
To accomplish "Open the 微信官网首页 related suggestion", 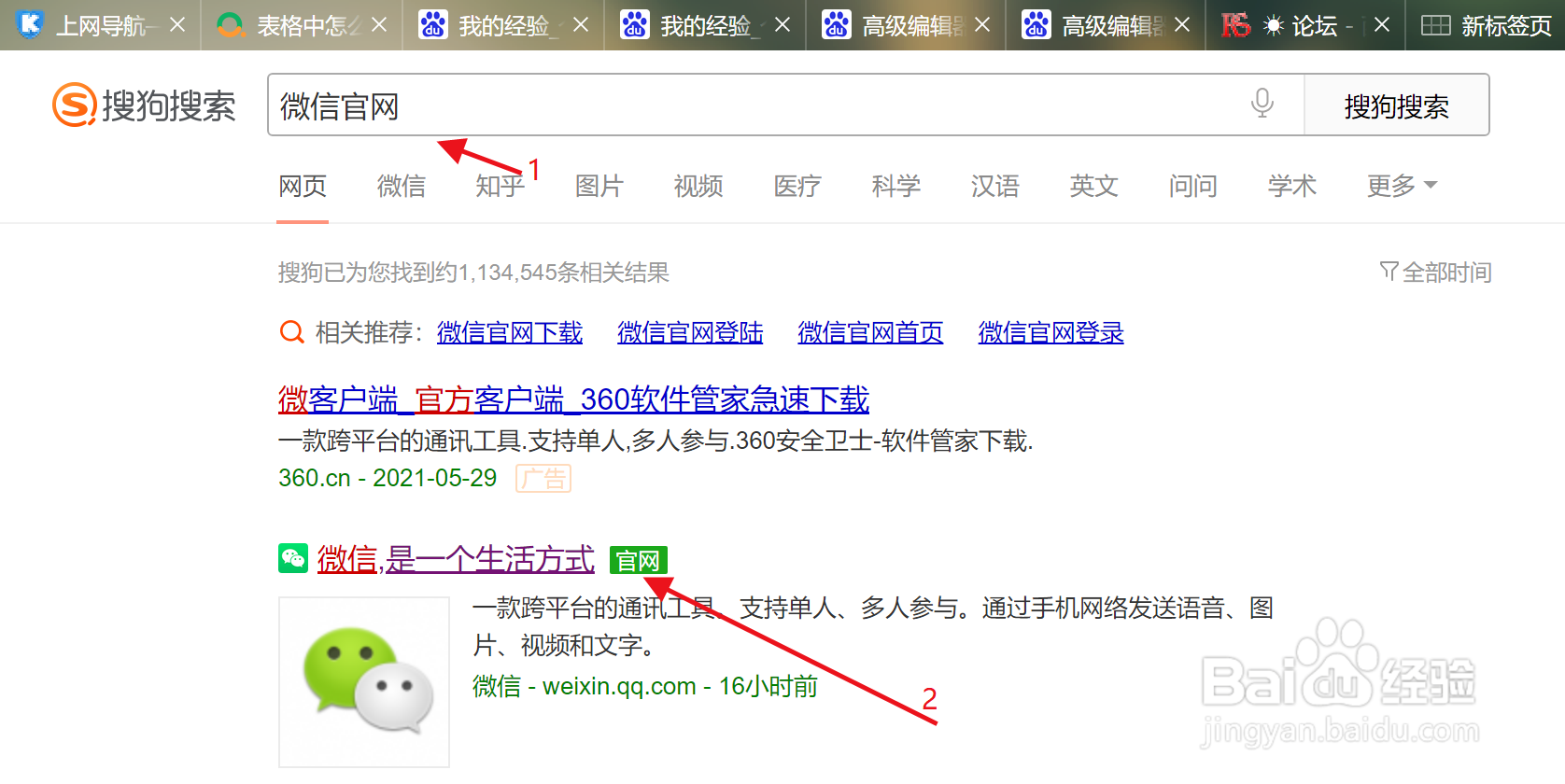I will [x=870, y=332].
